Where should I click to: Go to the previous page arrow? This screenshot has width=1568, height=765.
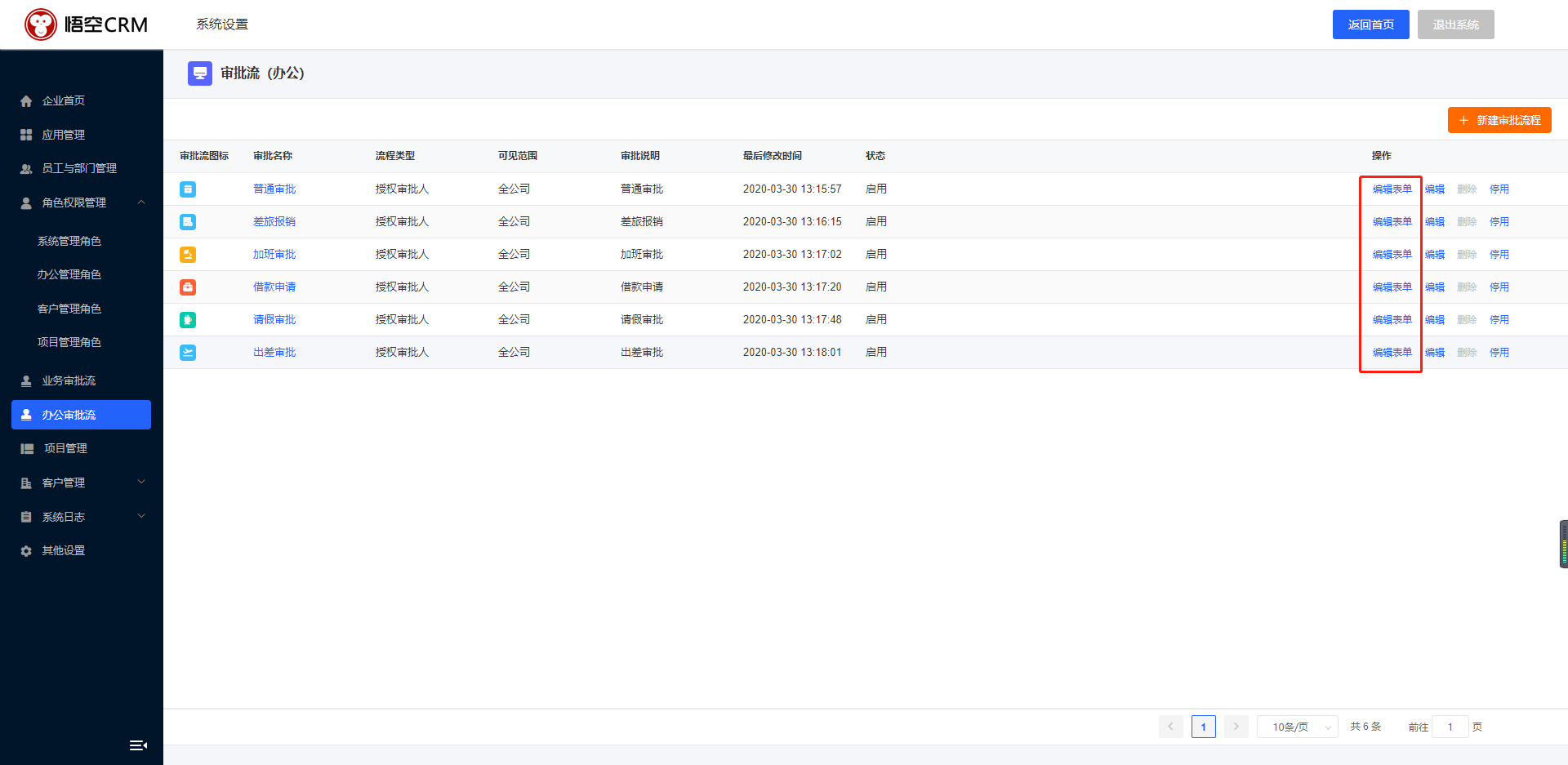(1171, 727)
